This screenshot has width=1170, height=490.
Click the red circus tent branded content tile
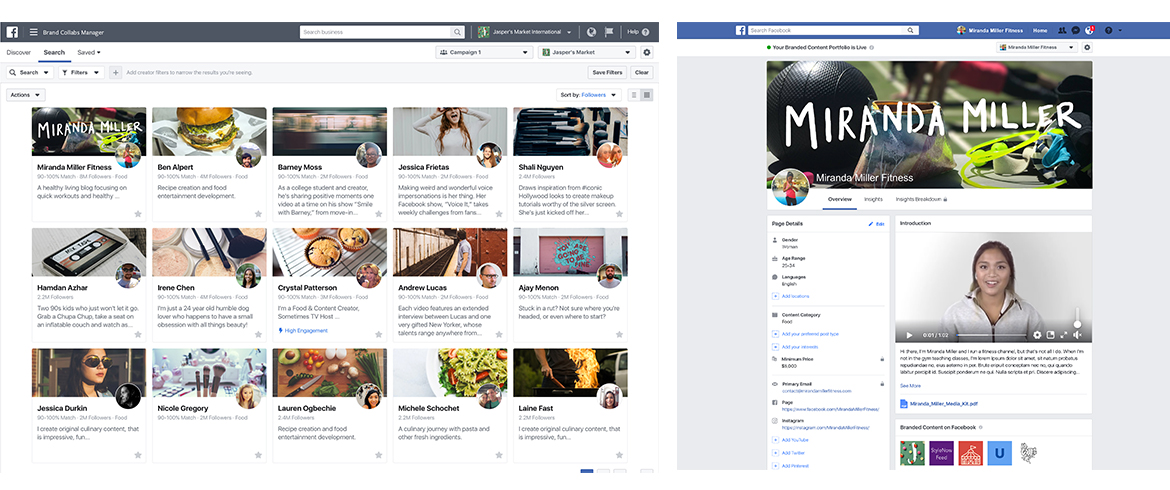pyautogui.click(x=970, y=453)
